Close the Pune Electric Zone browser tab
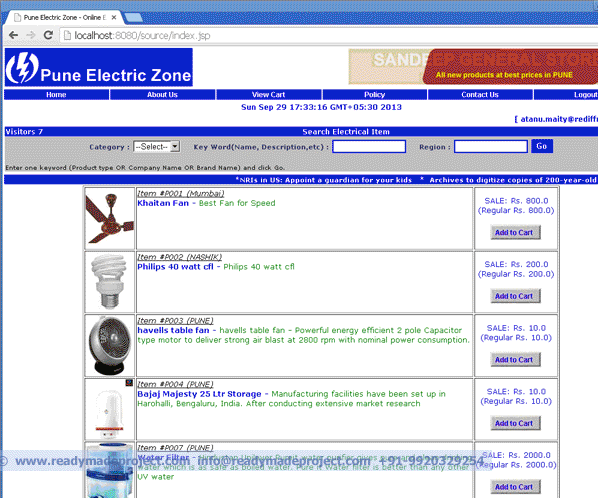The height and width of the screenshot is (498, 598). (x=114, y=18)
